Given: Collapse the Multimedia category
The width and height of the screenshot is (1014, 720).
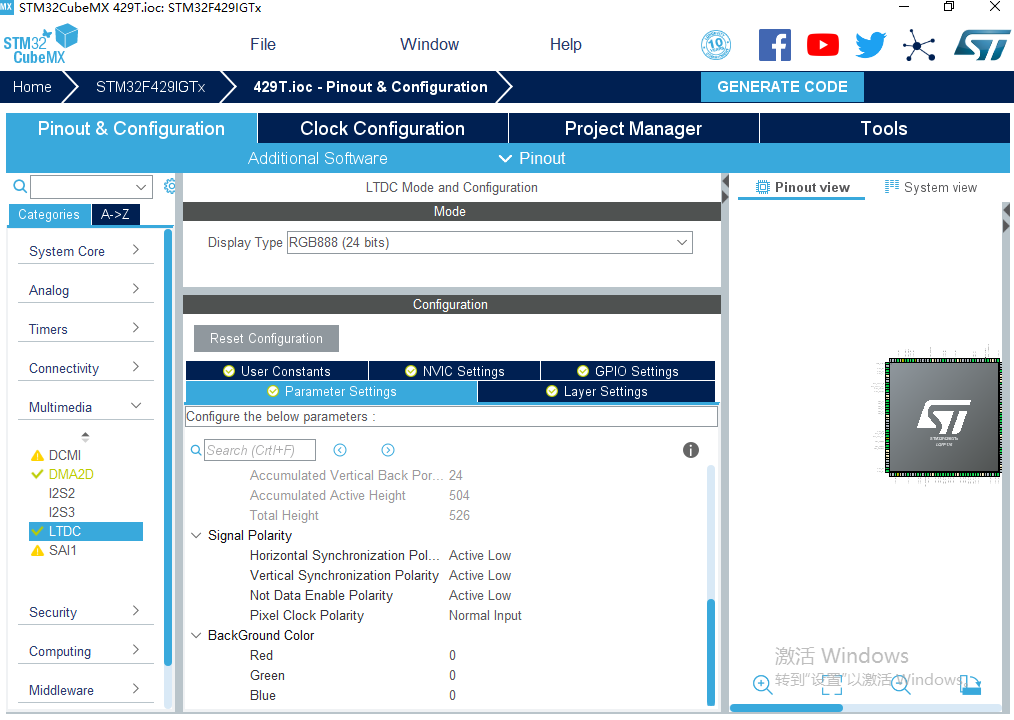Looking at the screenshot, I should (x=85, y=407).
